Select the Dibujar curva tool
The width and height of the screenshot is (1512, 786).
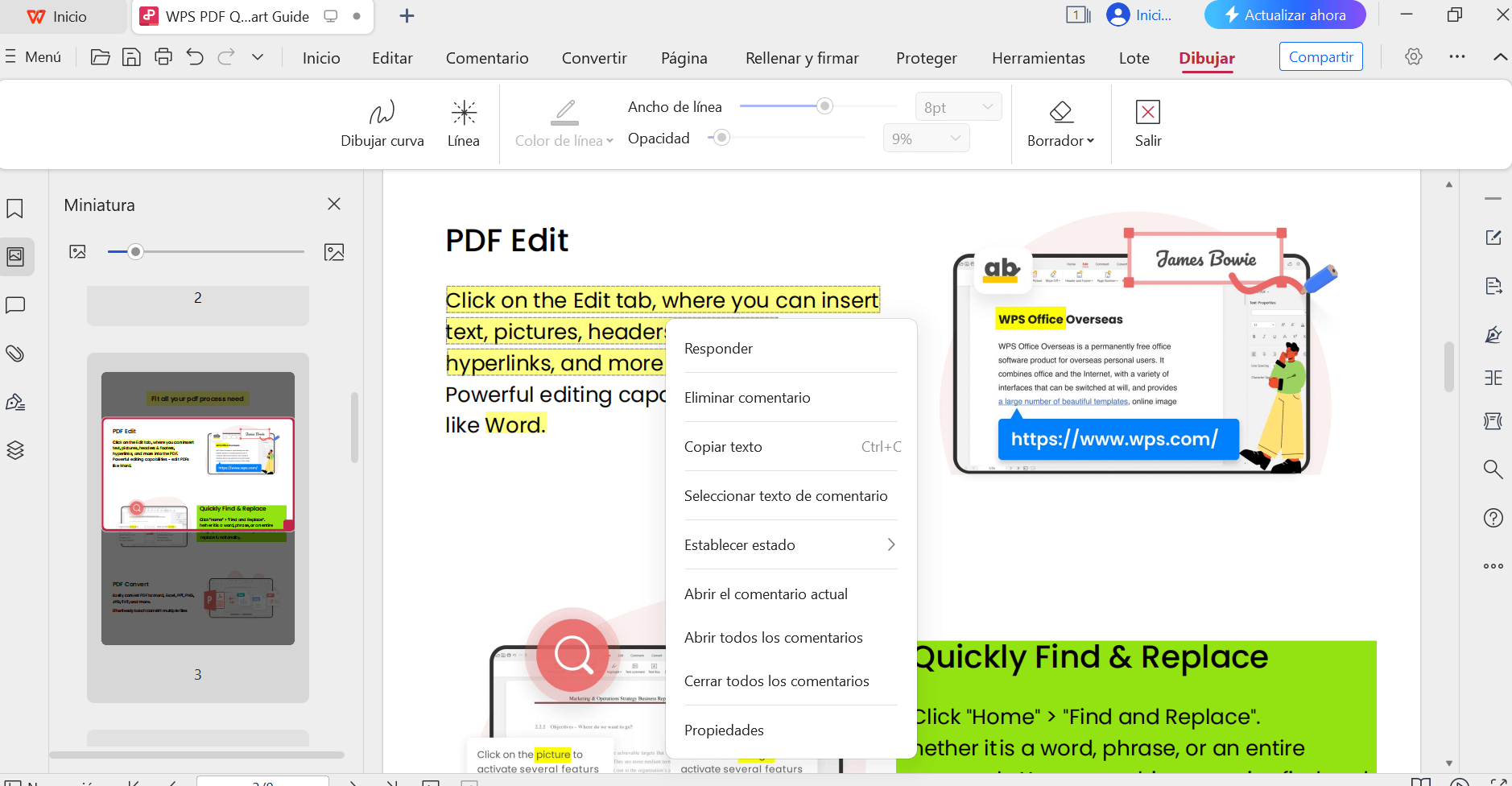click(382, 122)
